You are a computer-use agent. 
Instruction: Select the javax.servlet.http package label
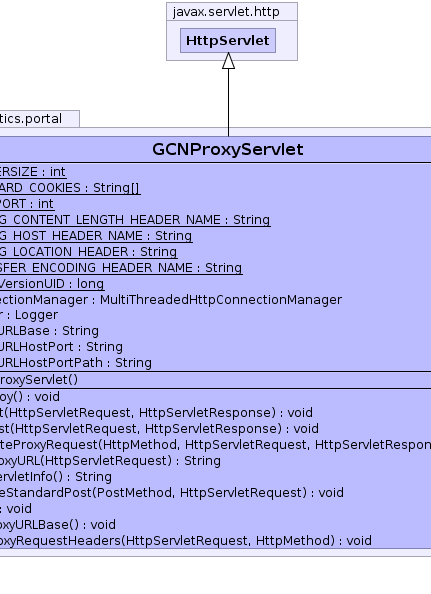click(226, 12)
